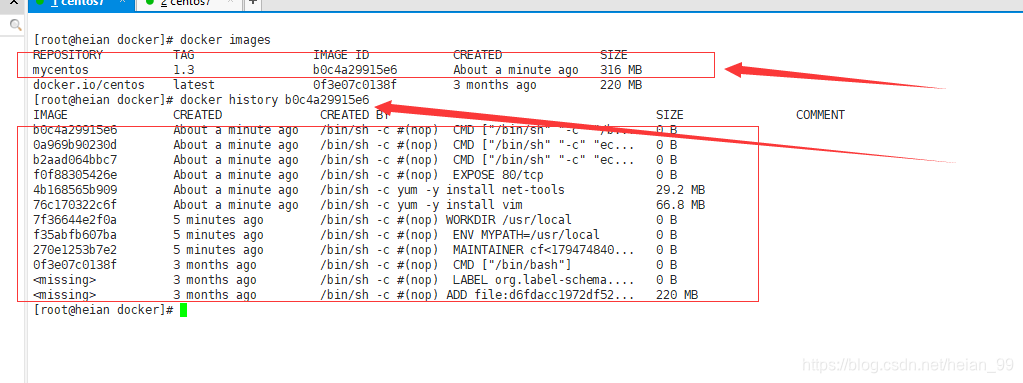Select history layer b2aad064bbc7
Viewport: 1023px width, 383px height.
(75, 160)
